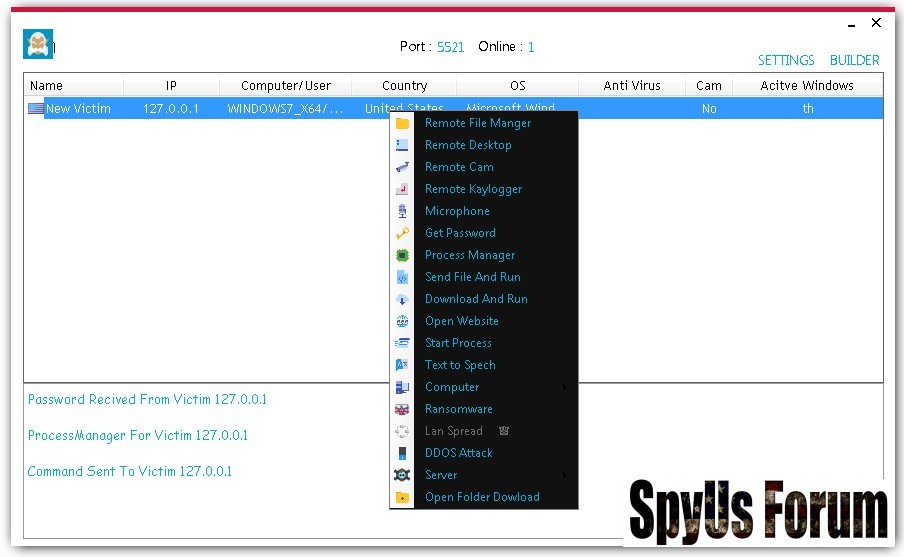Click the application logo in top-left corner
The width and height of the screenshot is (904, 557).
(x=38, y=44)
